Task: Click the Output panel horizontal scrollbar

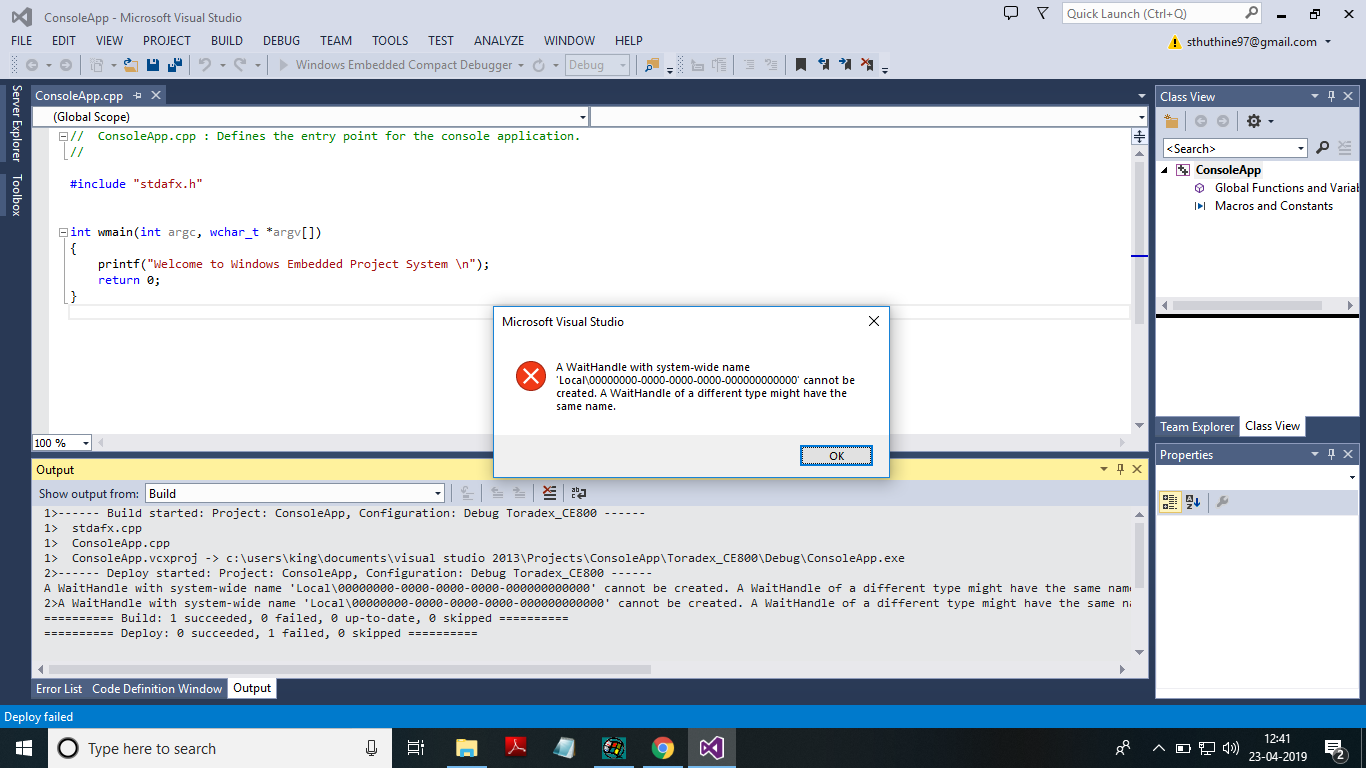Action: pos(350,669)
